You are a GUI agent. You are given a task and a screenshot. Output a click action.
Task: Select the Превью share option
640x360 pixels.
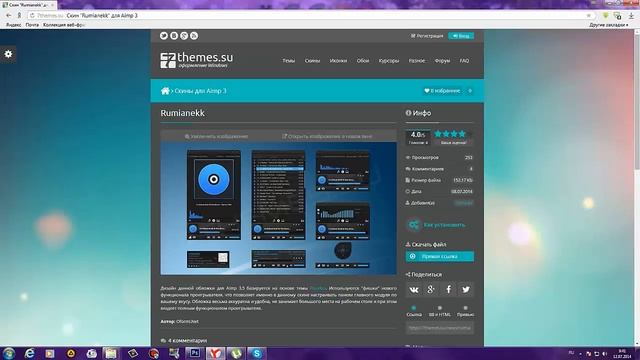tap(465, 311)
